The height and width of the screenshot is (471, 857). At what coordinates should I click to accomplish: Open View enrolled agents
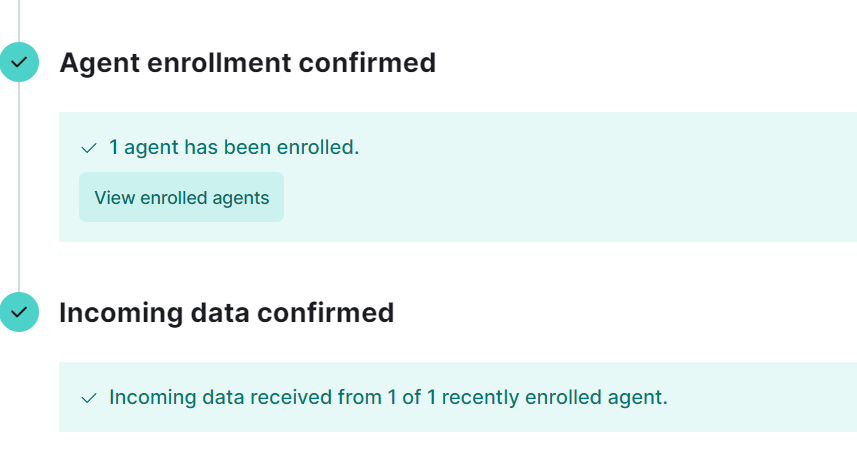[x=181, y=197]
